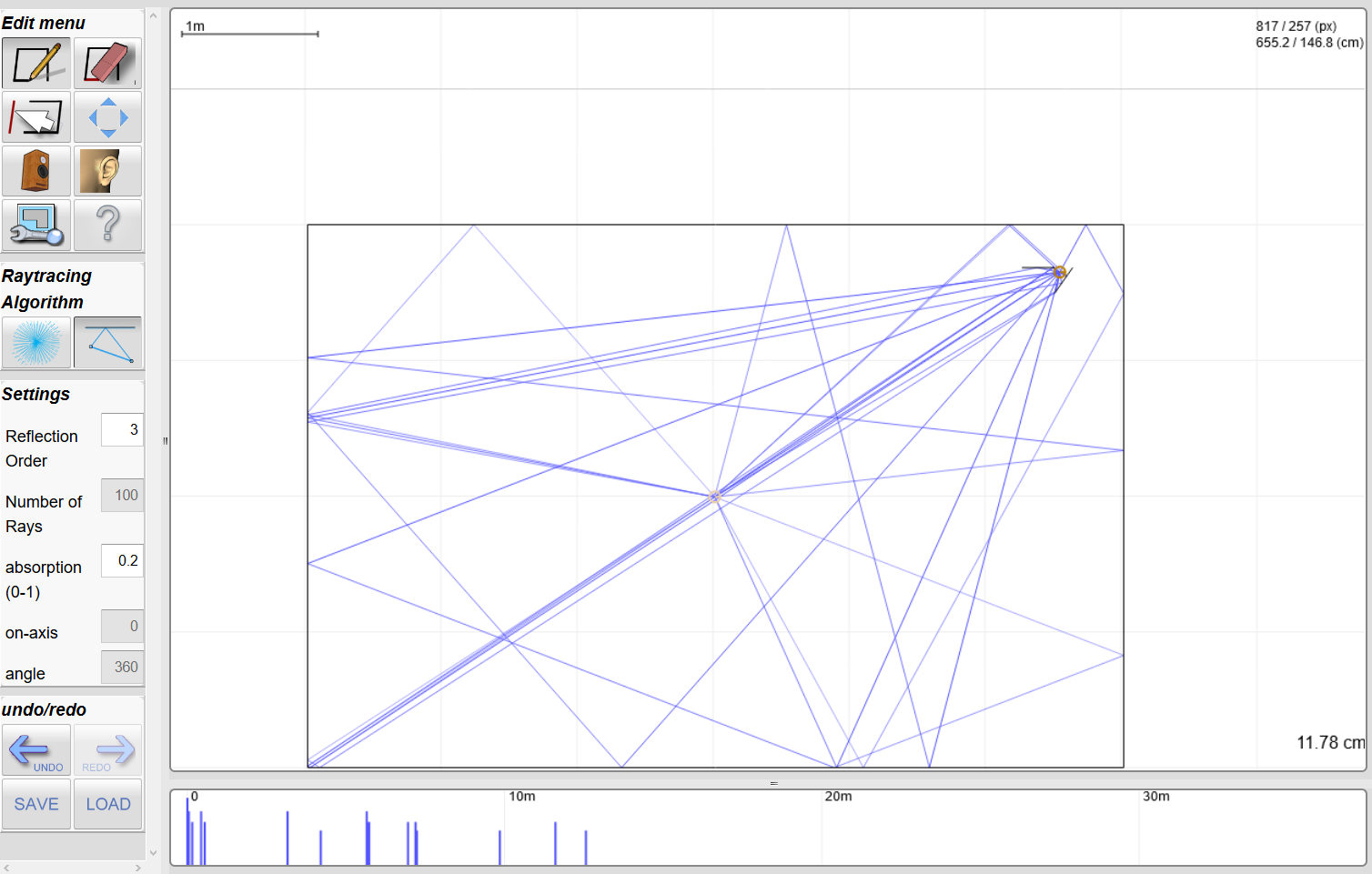Select the eraser tool
1372x874 pixels.
pyautogui.click(x=107, y=64)
